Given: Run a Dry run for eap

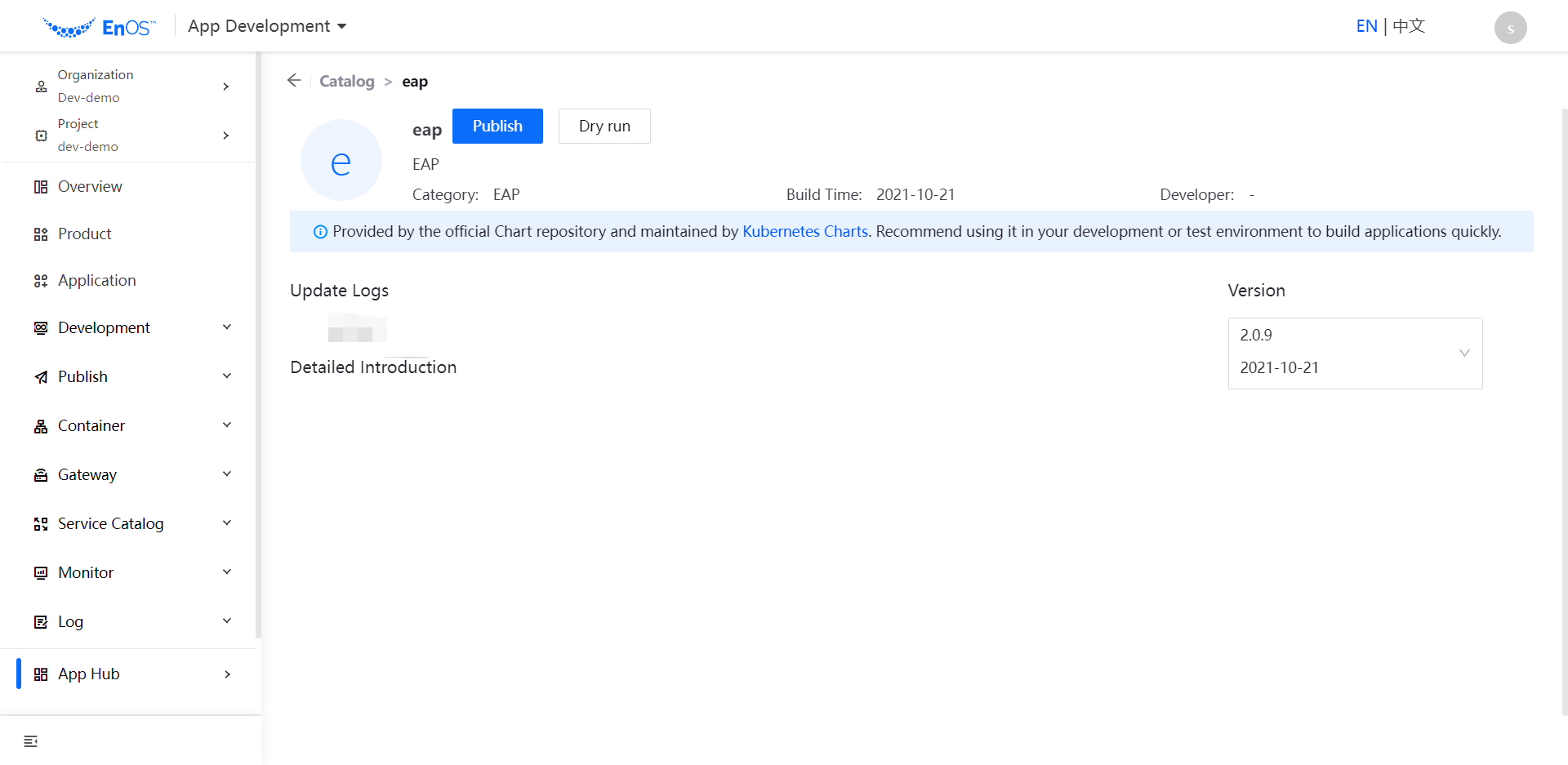Looking at the screenshot, I should tap(604, 126).
